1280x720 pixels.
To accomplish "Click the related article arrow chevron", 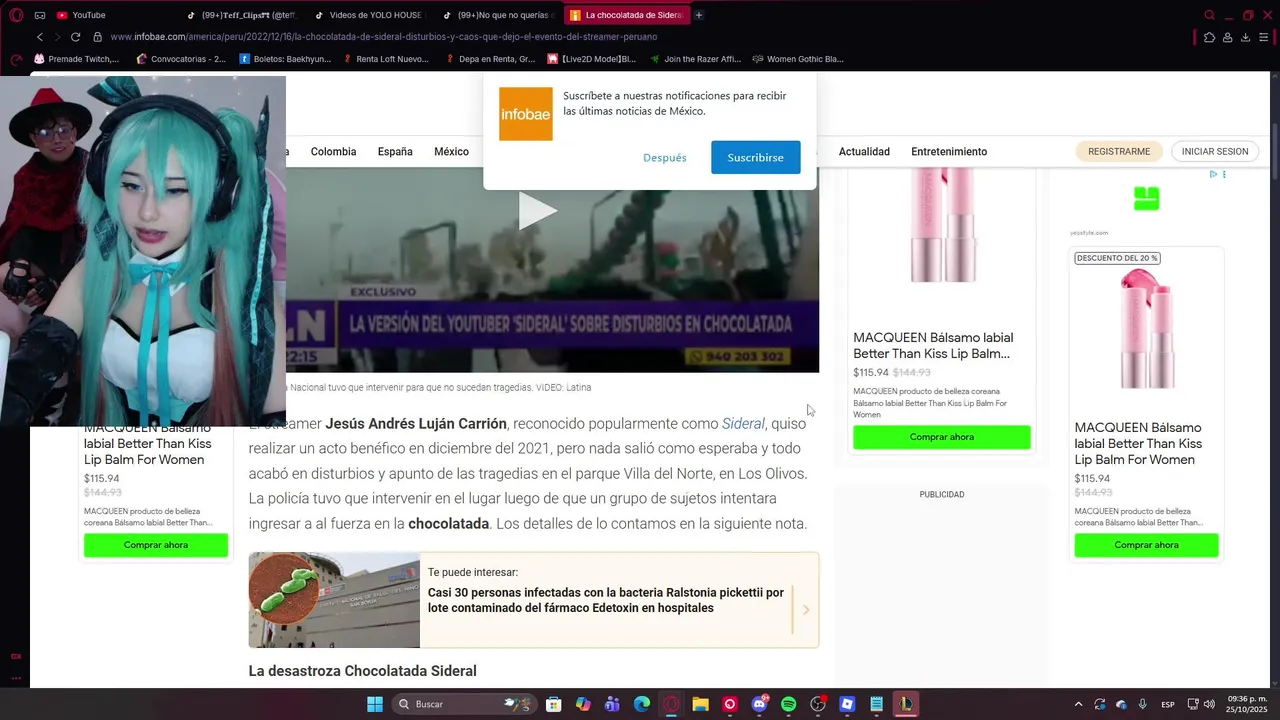I will [806, 610].
